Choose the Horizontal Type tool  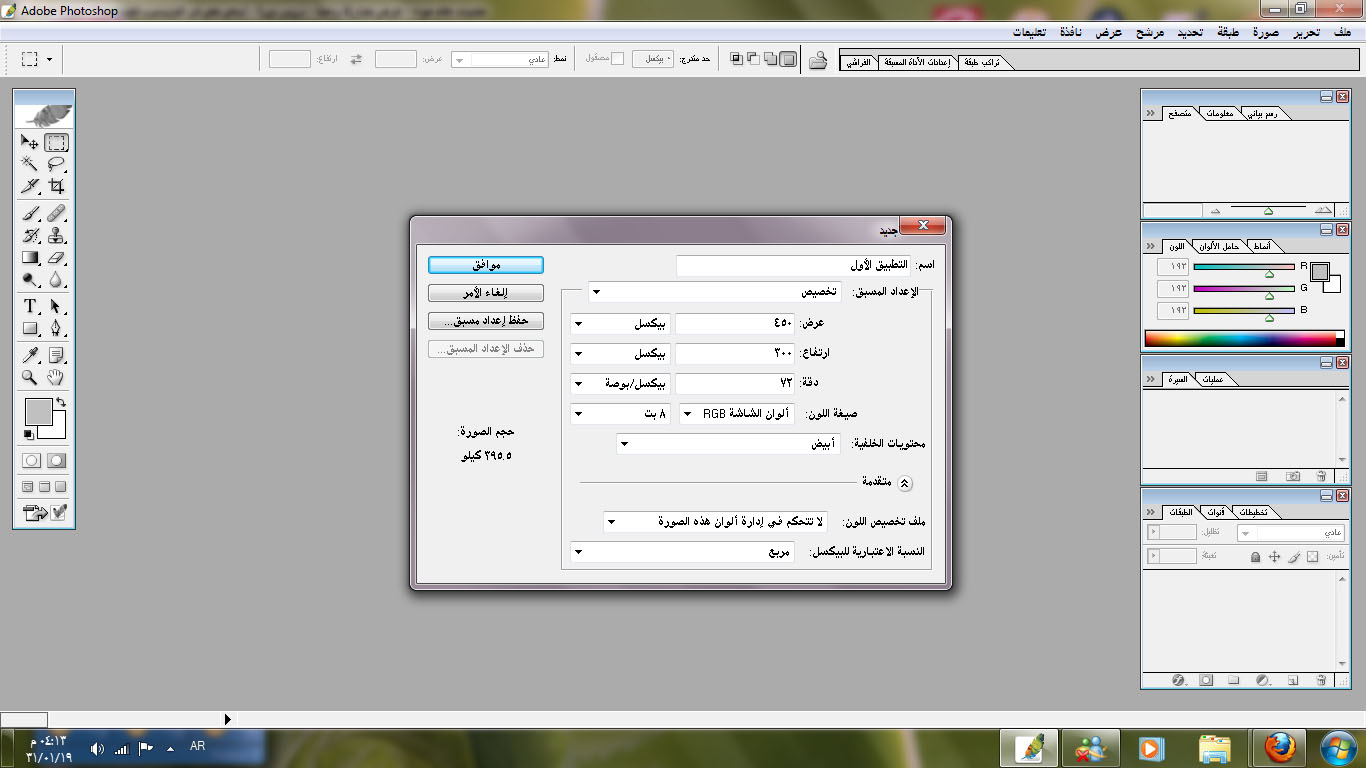coord(30,306)
